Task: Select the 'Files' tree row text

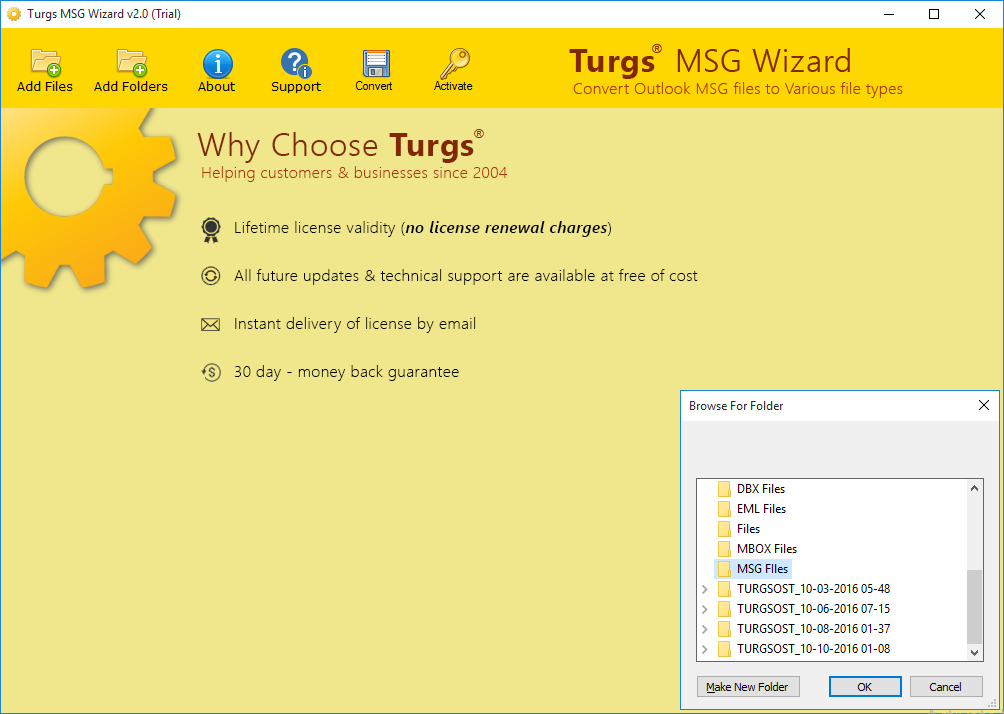Action: (x=749, y=529)
